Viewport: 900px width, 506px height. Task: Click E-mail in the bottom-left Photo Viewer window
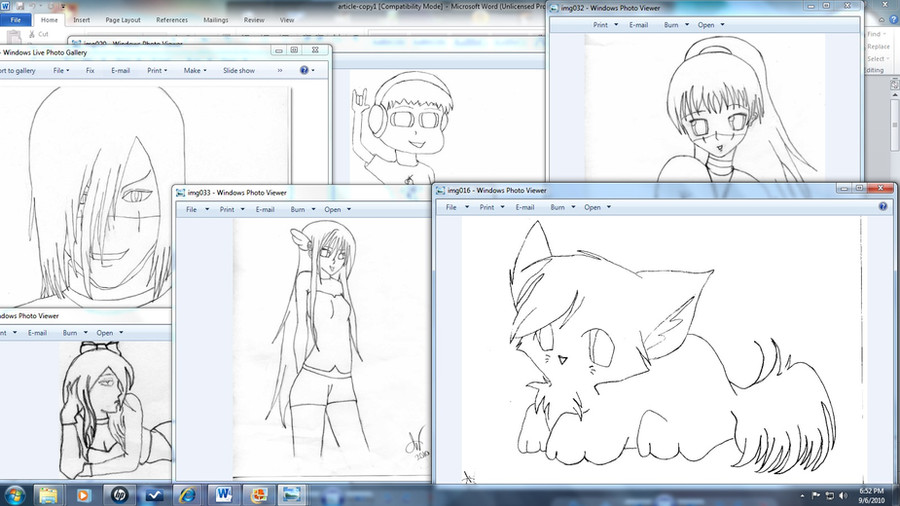(x=37, y=333)
